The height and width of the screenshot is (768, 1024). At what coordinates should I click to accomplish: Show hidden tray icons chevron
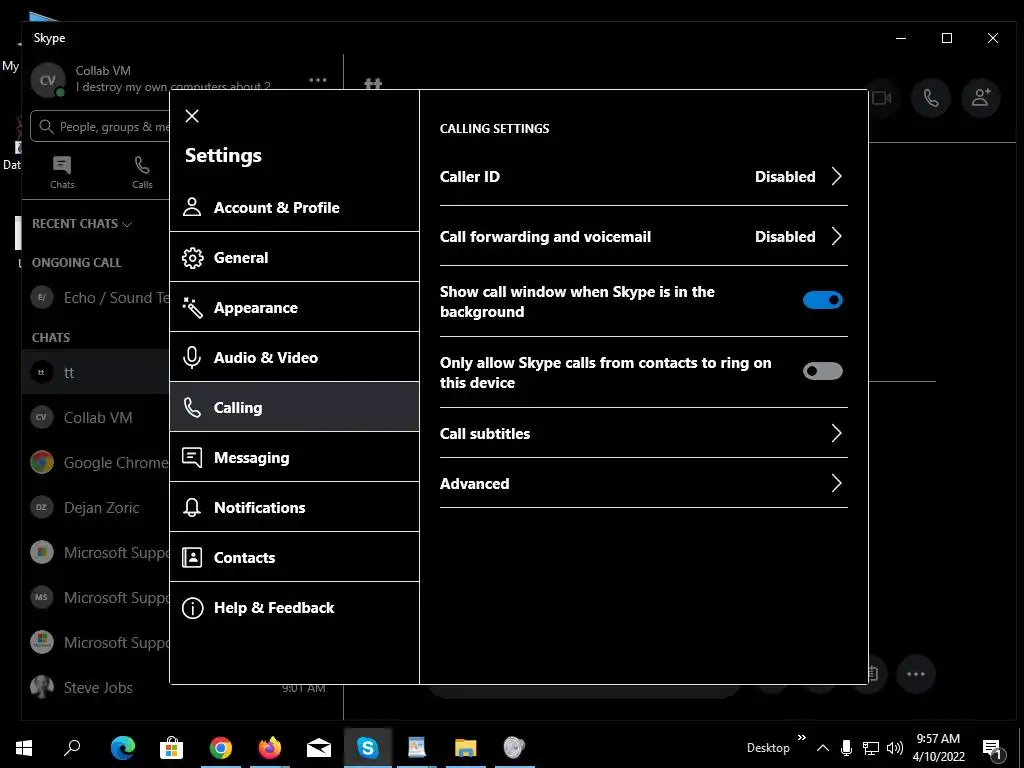pos(823,748)
